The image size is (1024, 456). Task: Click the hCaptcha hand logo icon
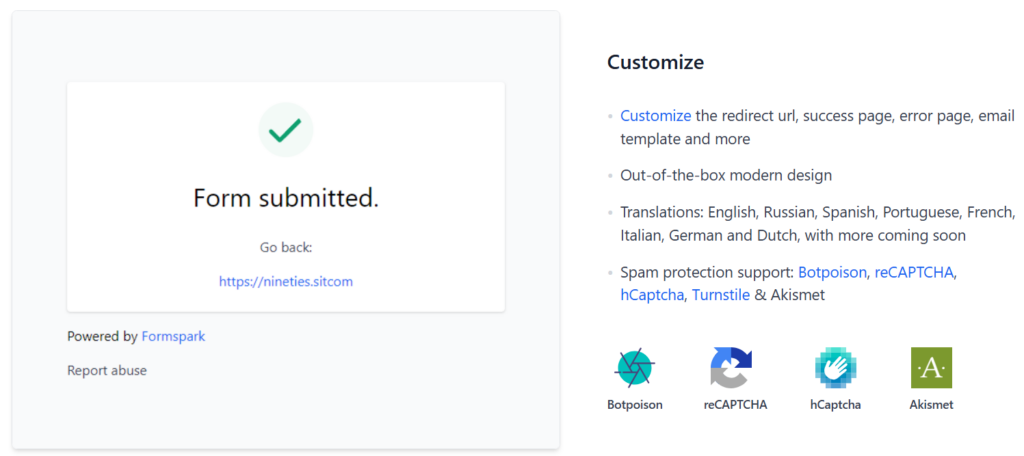[835, 368]
